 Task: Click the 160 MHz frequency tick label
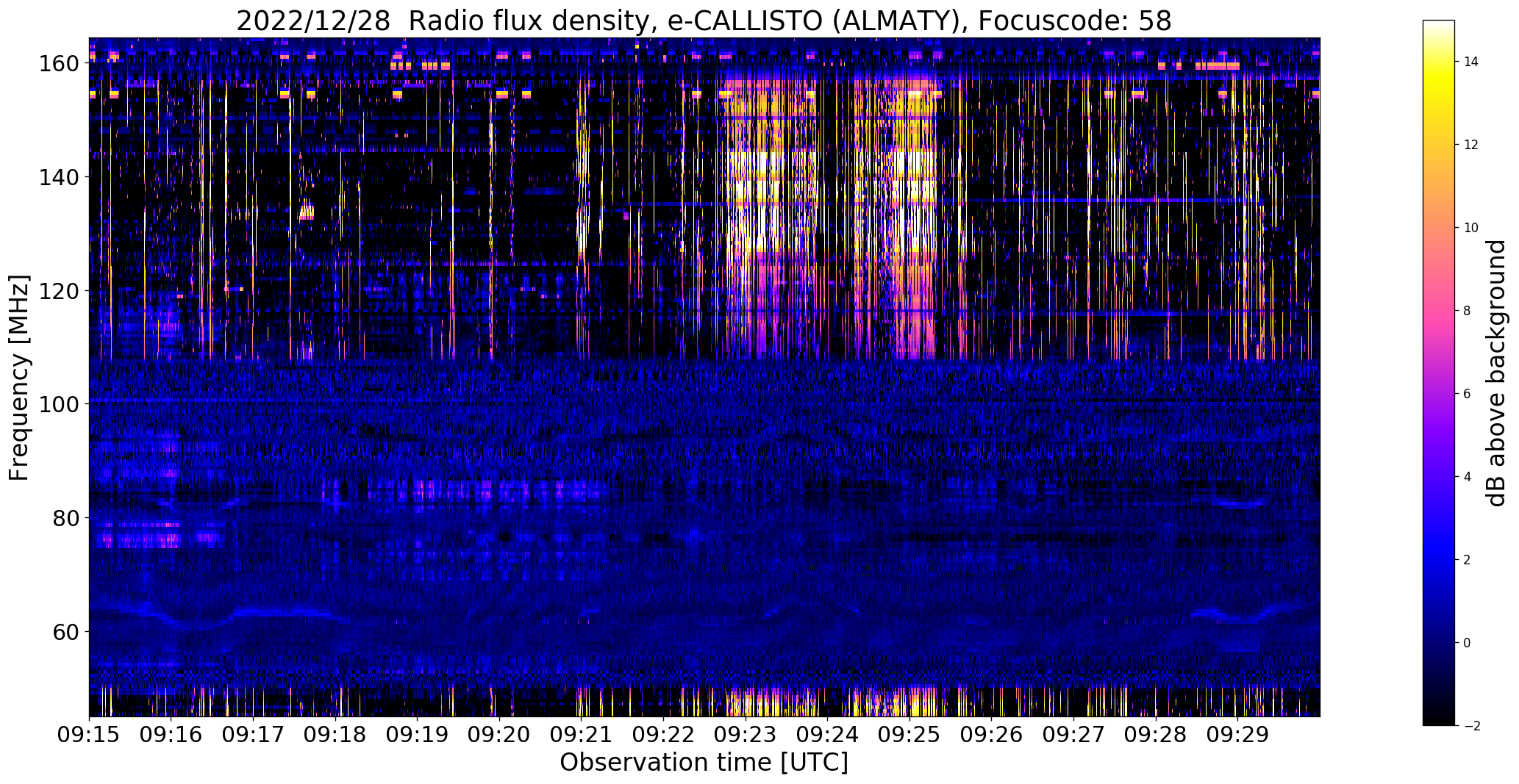point(59,64)
